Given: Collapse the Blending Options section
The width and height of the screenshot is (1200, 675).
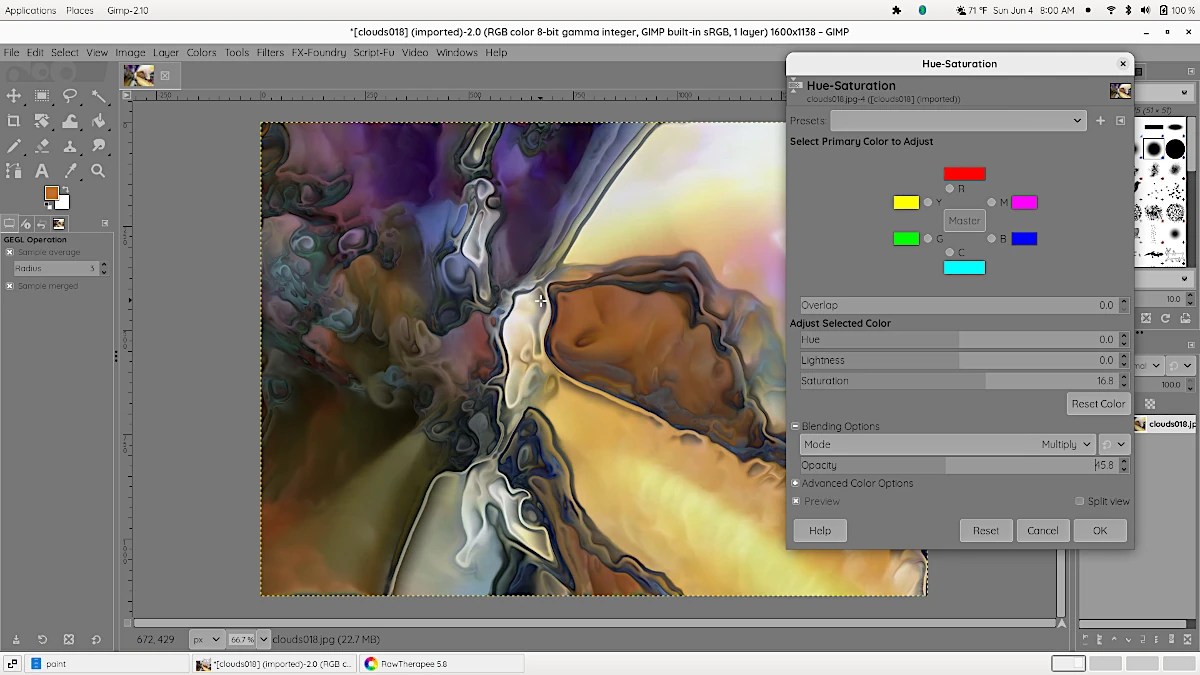Looking at the screenshot, I should tap(796, 426).
